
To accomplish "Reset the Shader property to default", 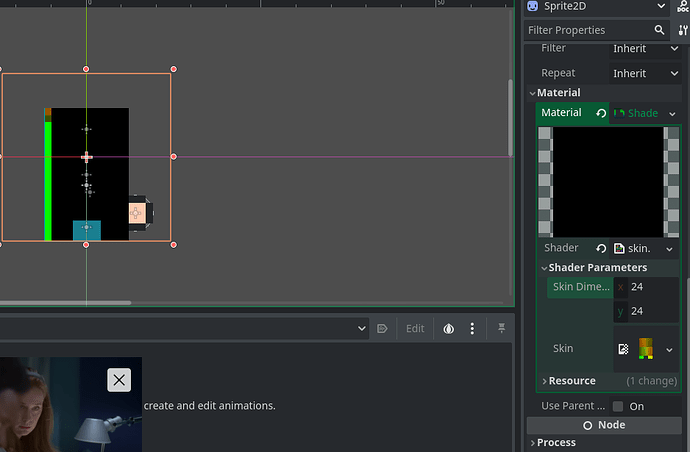I will click(601, 248).
